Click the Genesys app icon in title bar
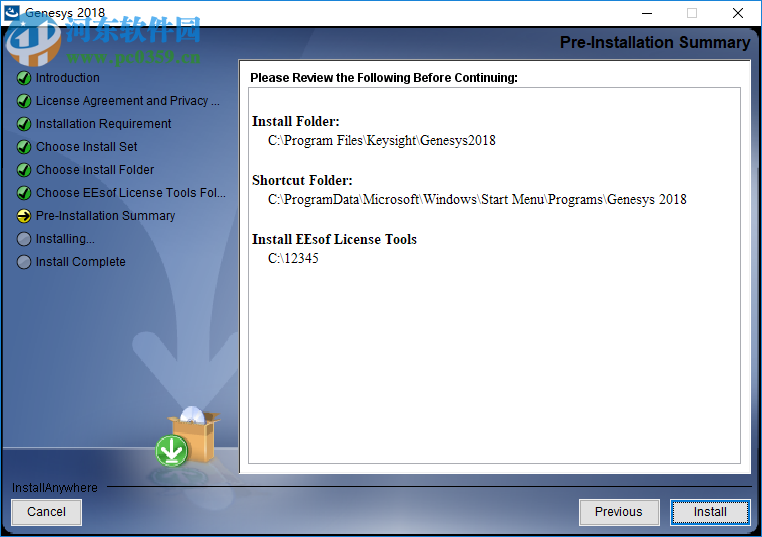Screen dimensions: 762x537 [12, 13]
